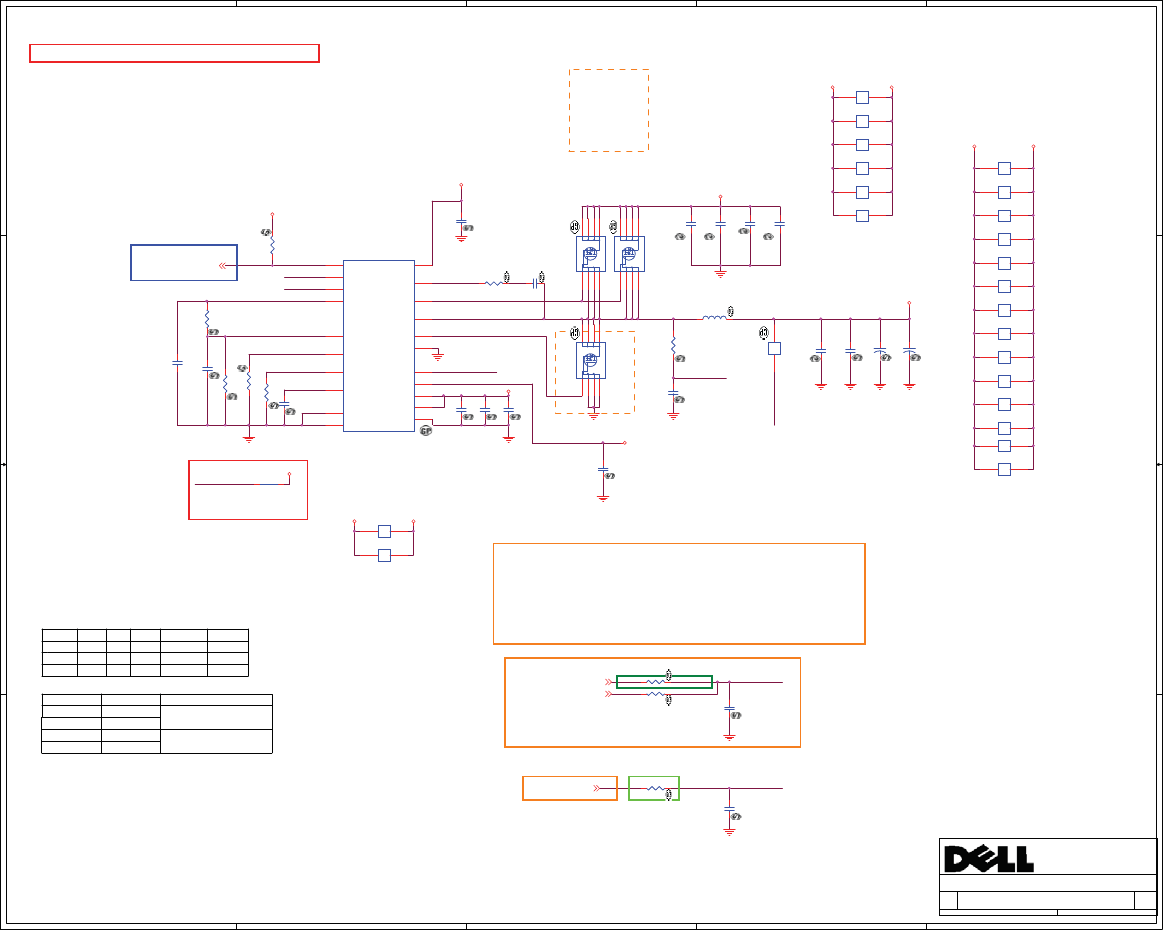1163x930 pixels.
Task: Click the "GP" marker below the IC
Action: pos(426,431)
